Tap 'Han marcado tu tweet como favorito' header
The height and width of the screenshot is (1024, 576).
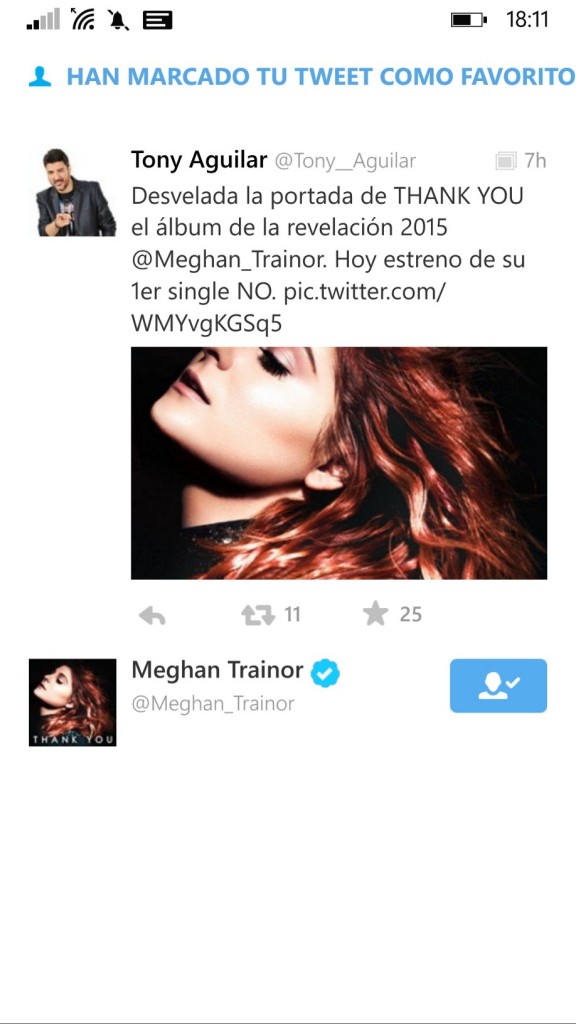[x=321, y=77]
